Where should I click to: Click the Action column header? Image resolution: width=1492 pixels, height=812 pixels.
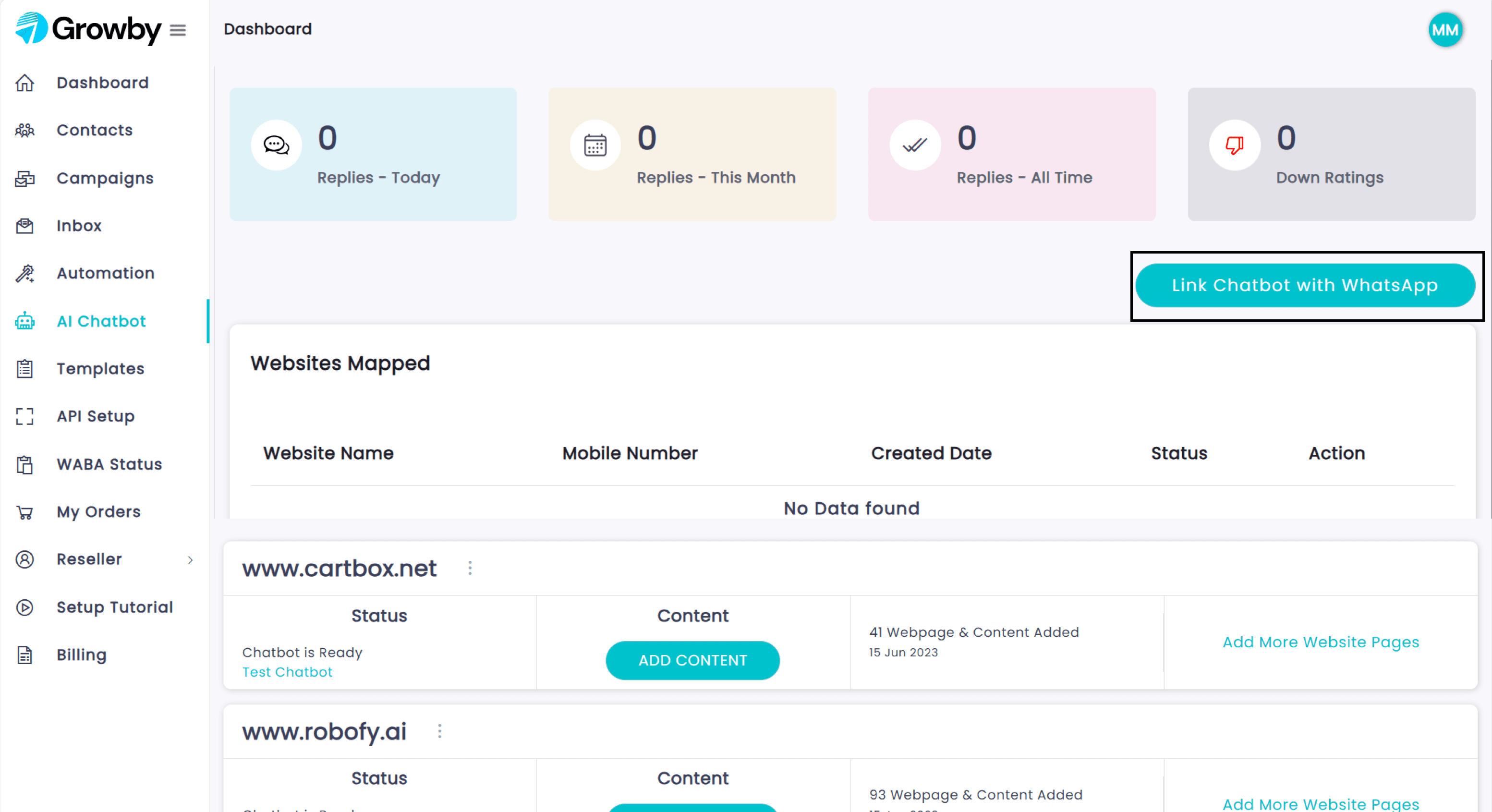tap(1337, 453)
